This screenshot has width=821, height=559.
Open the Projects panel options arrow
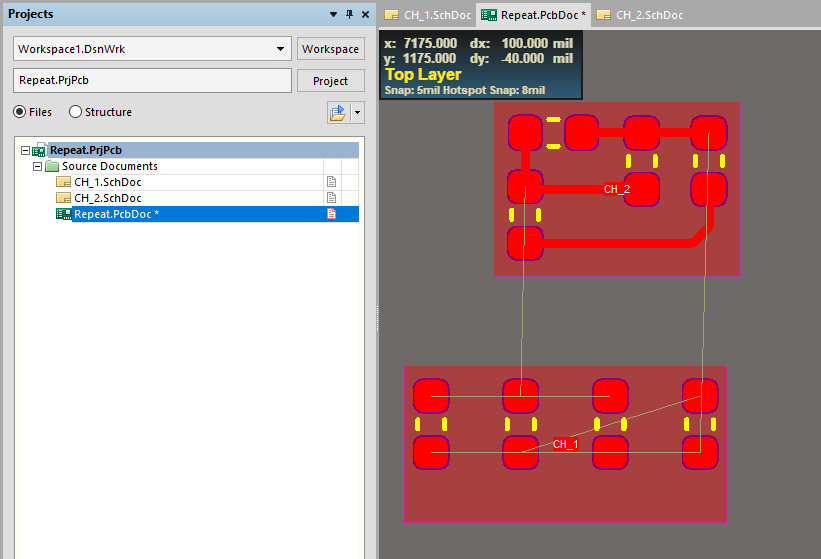(333, 15)
